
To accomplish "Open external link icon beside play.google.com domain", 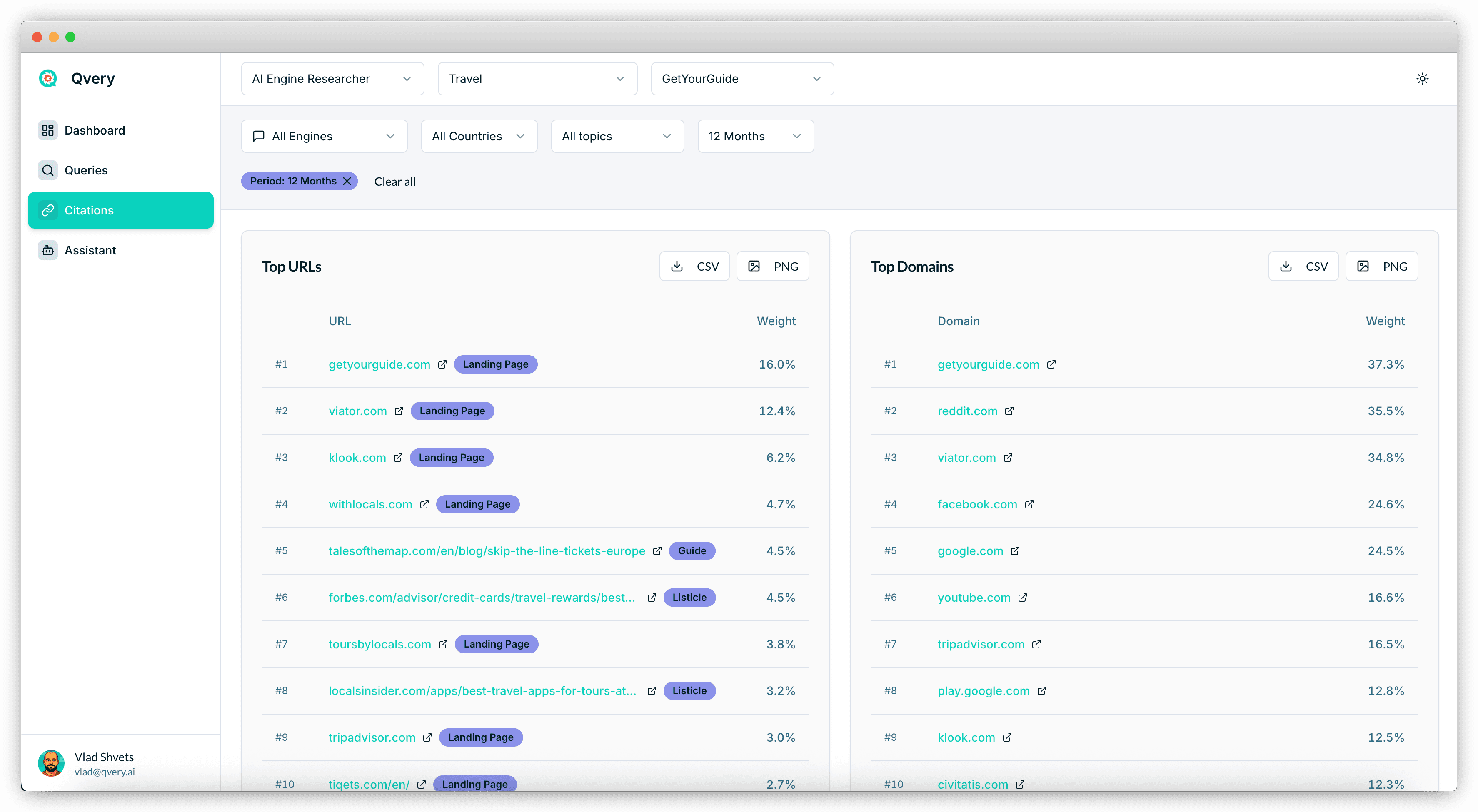I will (x=1042, y=690).
